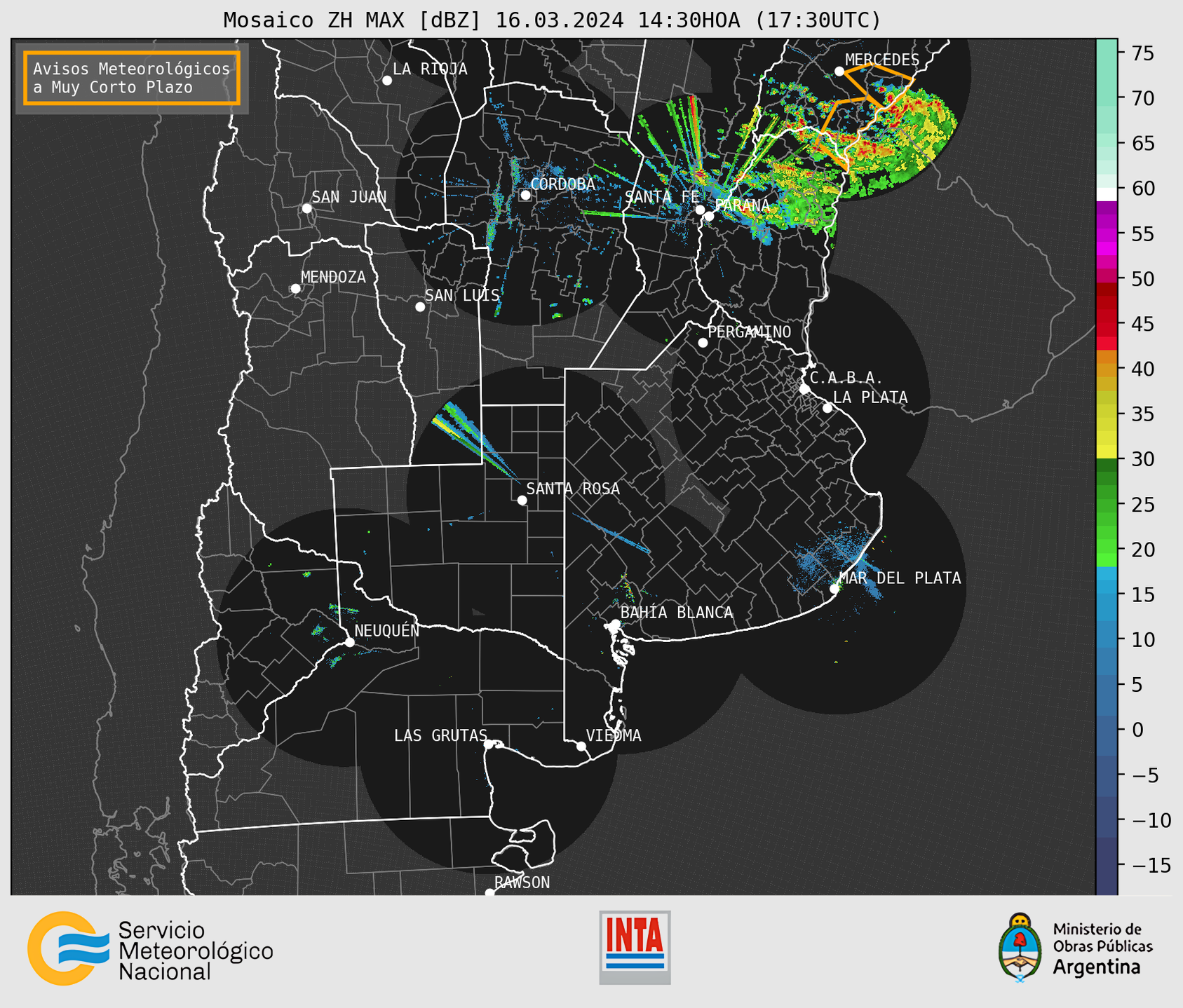This screenshot has height=1008, width=1183.
Task: Click the MENDOZA label text
Action: click(334, 278)
